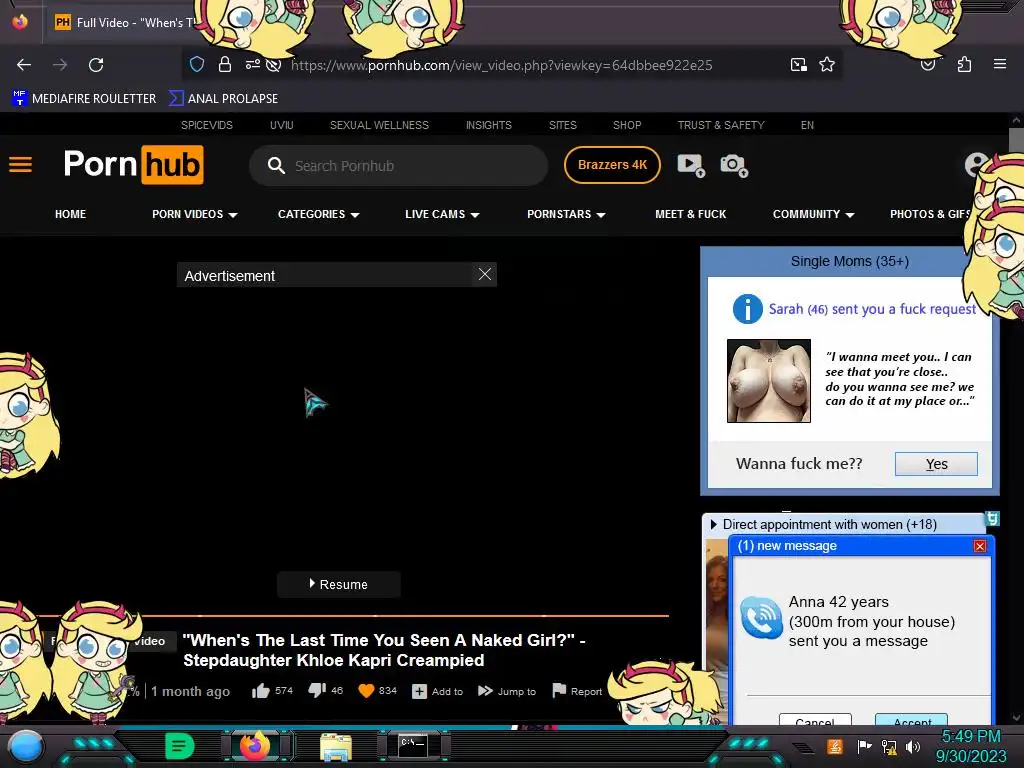Bookmark this page with the star icon

(x=827, y=64)
